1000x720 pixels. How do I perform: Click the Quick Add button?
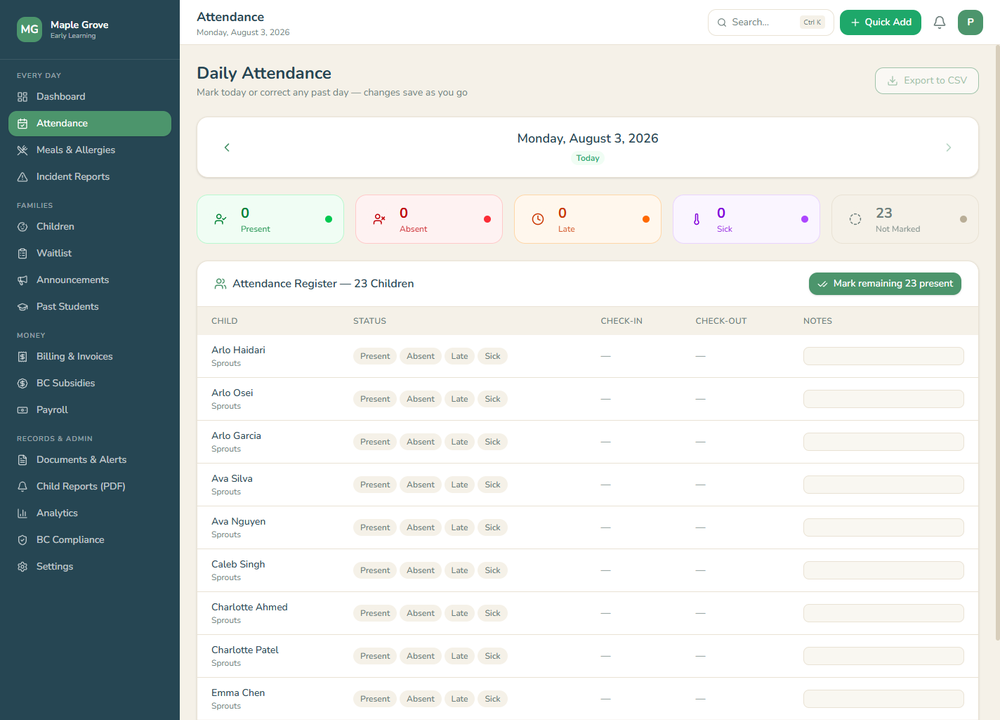pos(880,22)
